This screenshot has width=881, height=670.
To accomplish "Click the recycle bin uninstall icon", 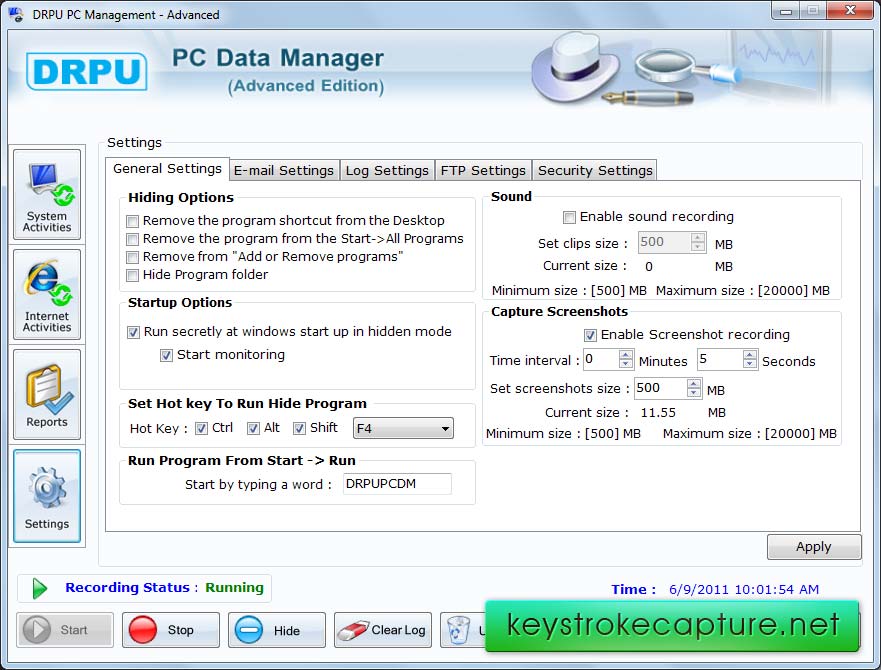I will [459, 630].
